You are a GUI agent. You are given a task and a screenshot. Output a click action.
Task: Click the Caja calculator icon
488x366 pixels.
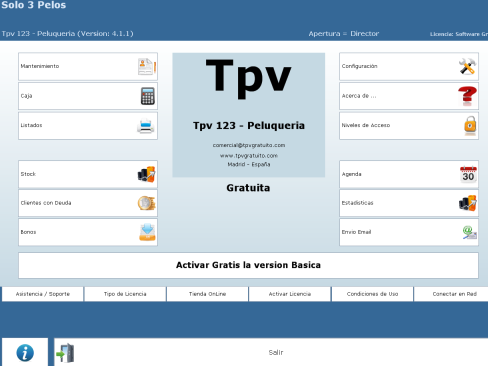click(148, 96)
